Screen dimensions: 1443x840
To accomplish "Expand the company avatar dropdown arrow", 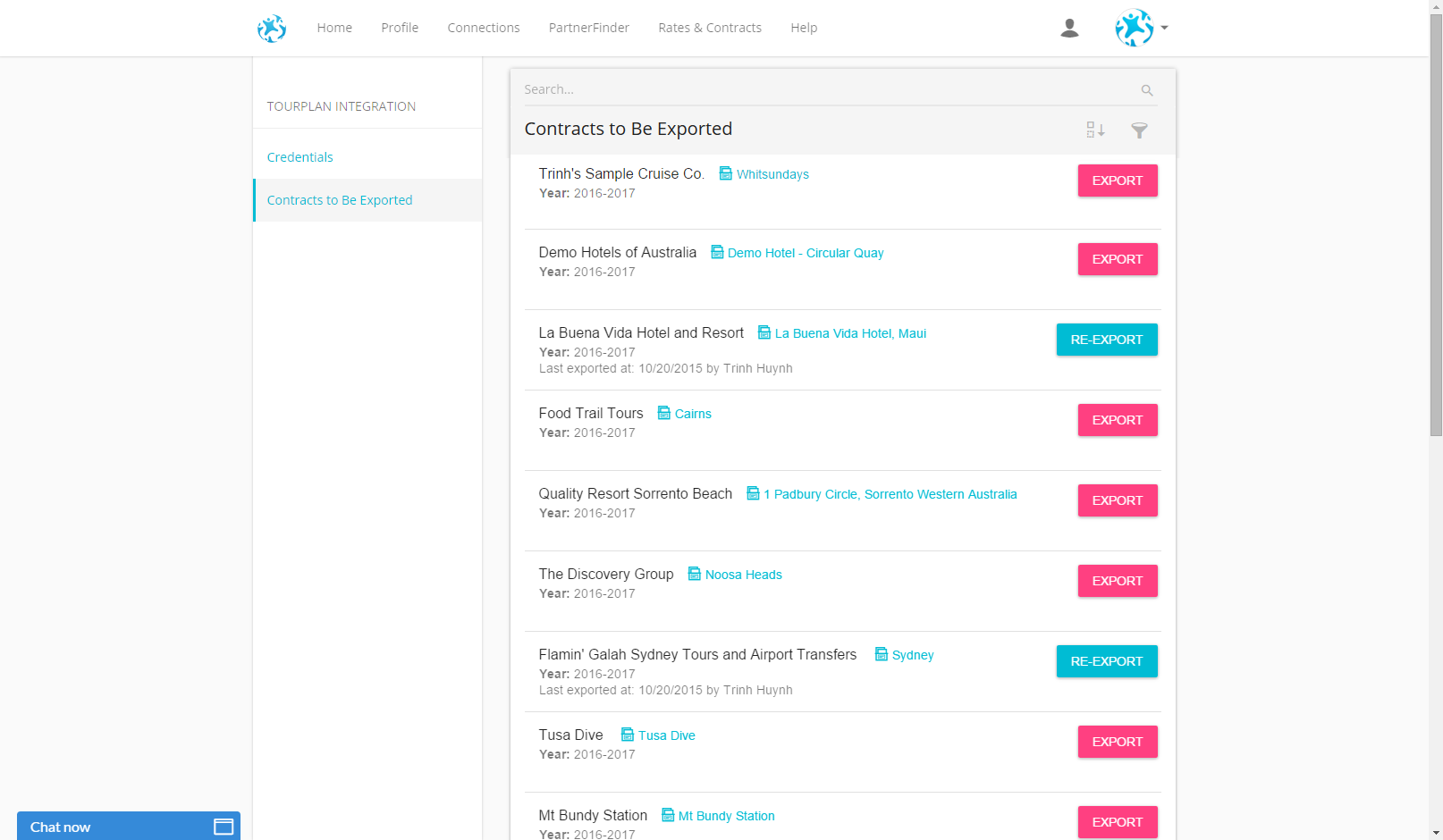I will click(1164, 28).
